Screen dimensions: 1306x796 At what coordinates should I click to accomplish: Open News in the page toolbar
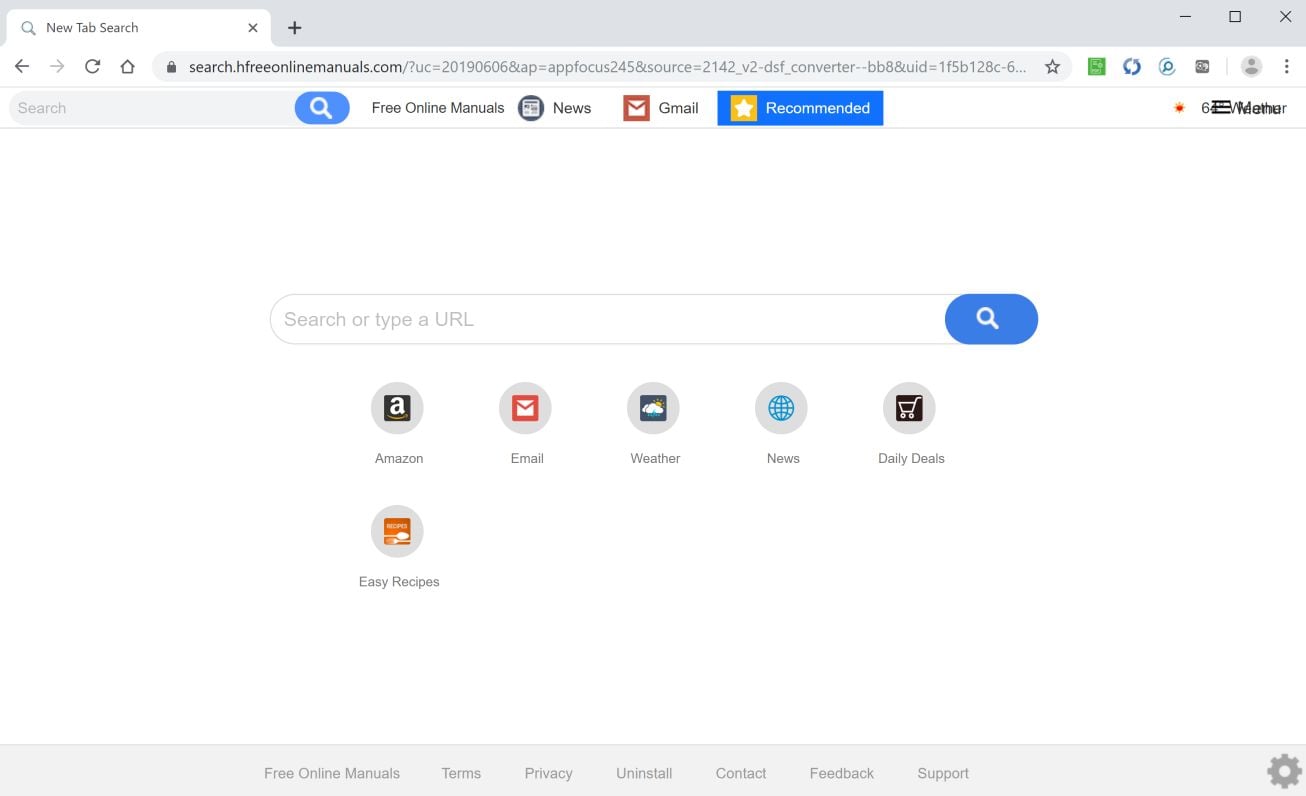555,108
